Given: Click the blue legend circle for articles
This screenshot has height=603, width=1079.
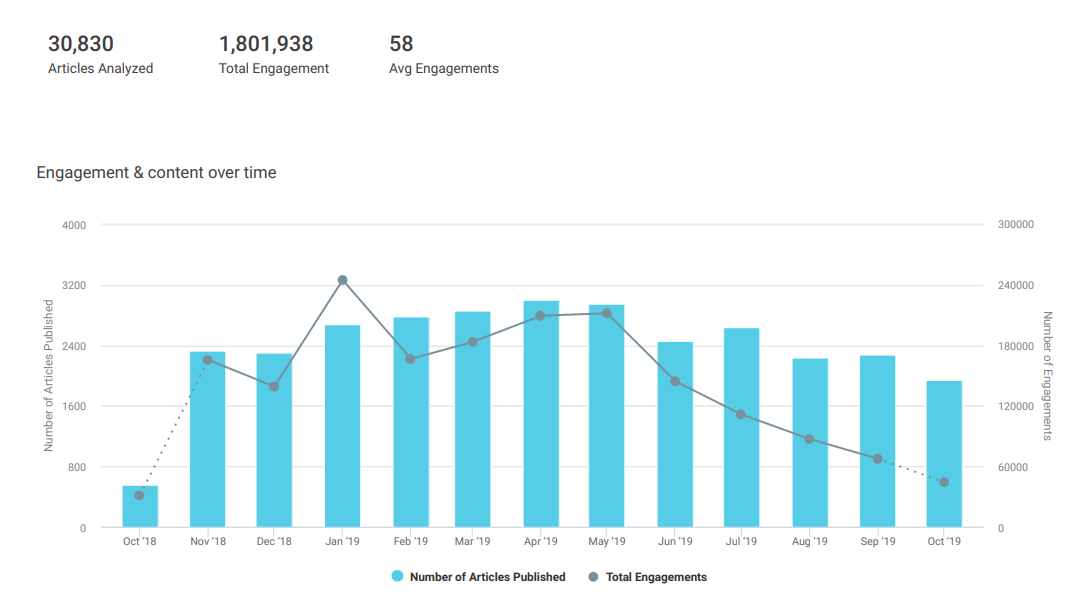Looking at the screenshot, I should [397, 577].
